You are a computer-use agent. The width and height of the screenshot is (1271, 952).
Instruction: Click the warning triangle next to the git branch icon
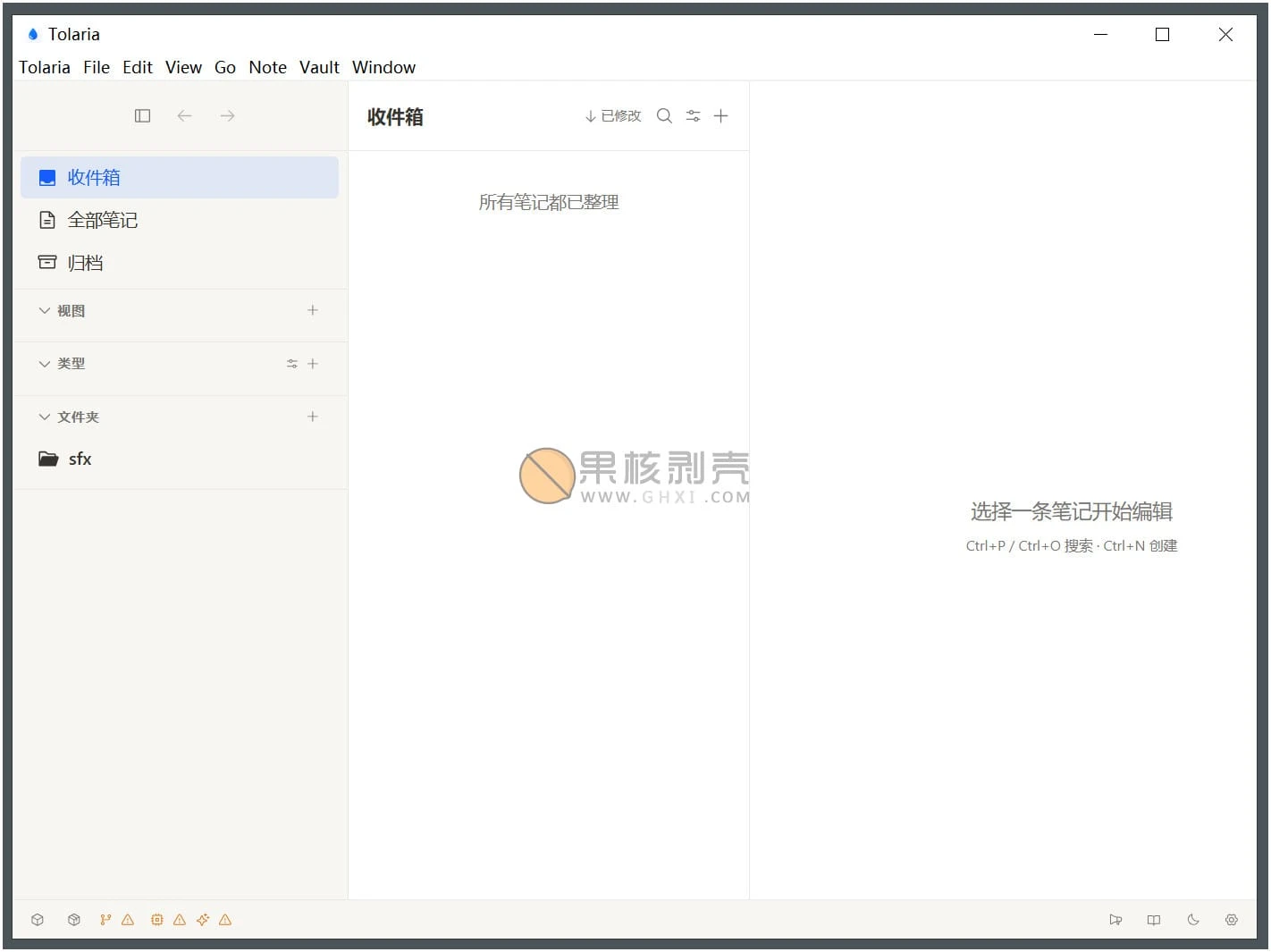(128, 920)
